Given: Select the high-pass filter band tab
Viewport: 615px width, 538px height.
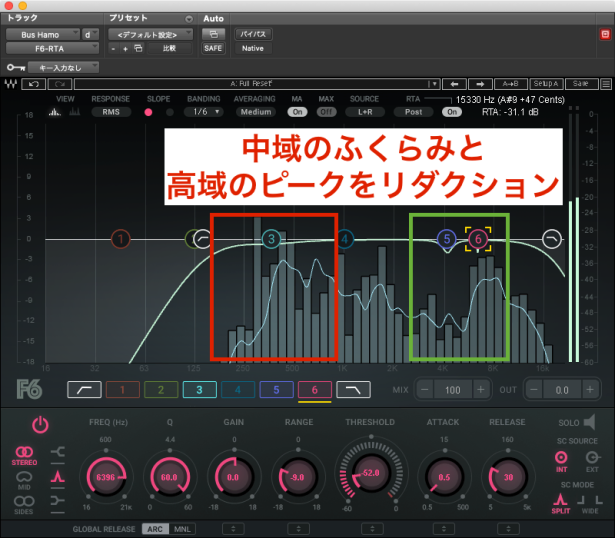Looking at the screenshot, I should coord(84,390).
